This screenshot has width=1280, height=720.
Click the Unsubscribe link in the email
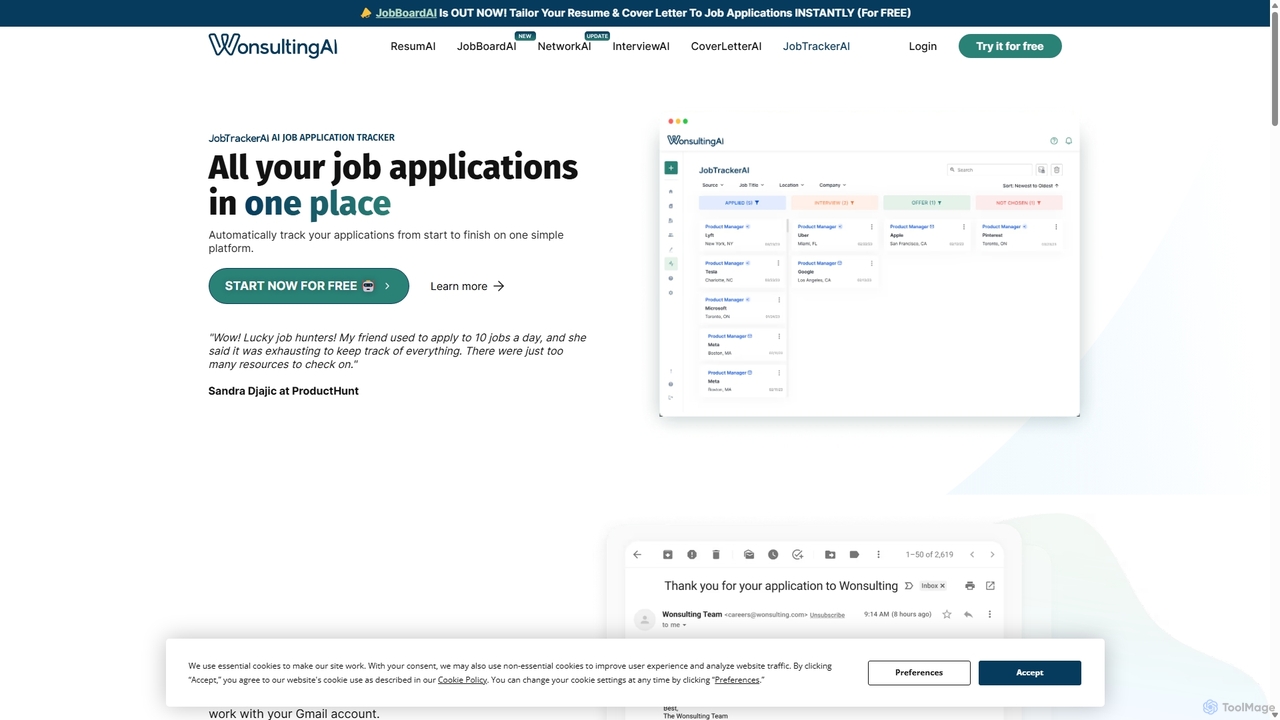827,615
